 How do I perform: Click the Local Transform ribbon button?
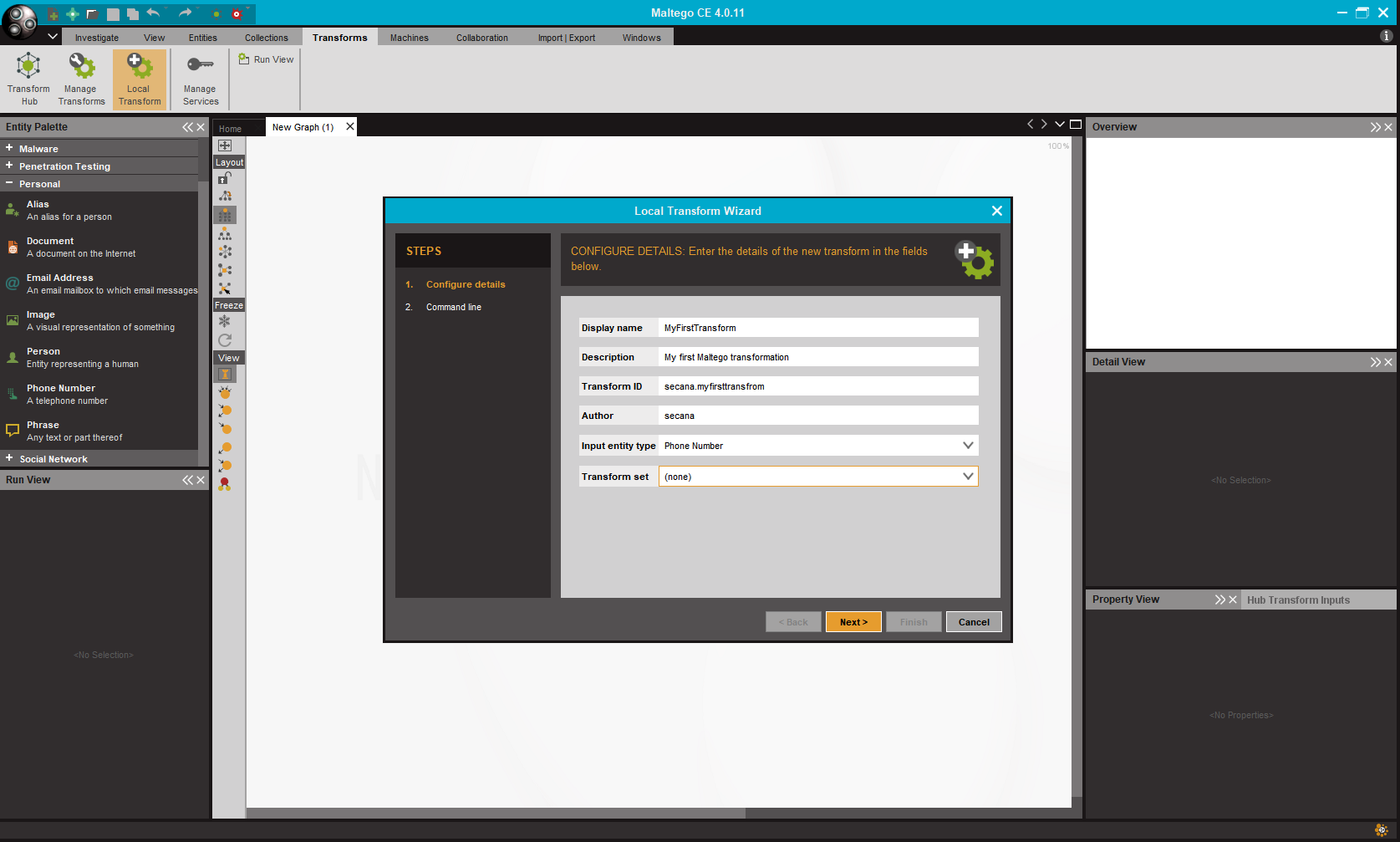coord(140,79)
